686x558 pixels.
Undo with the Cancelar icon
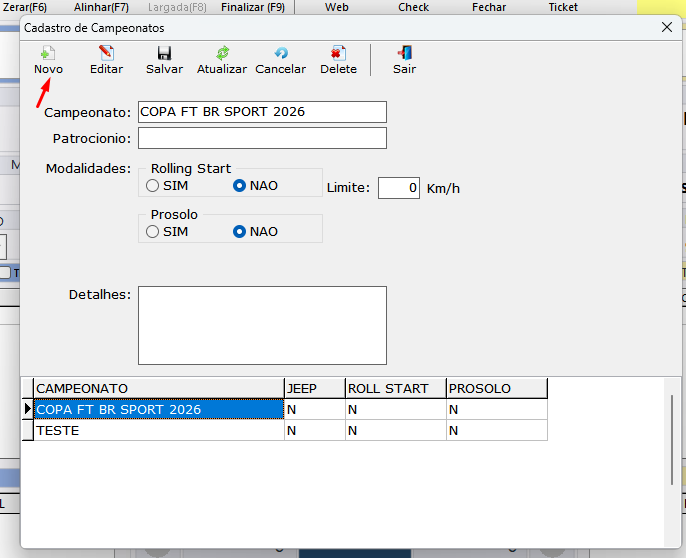point(281,53)
